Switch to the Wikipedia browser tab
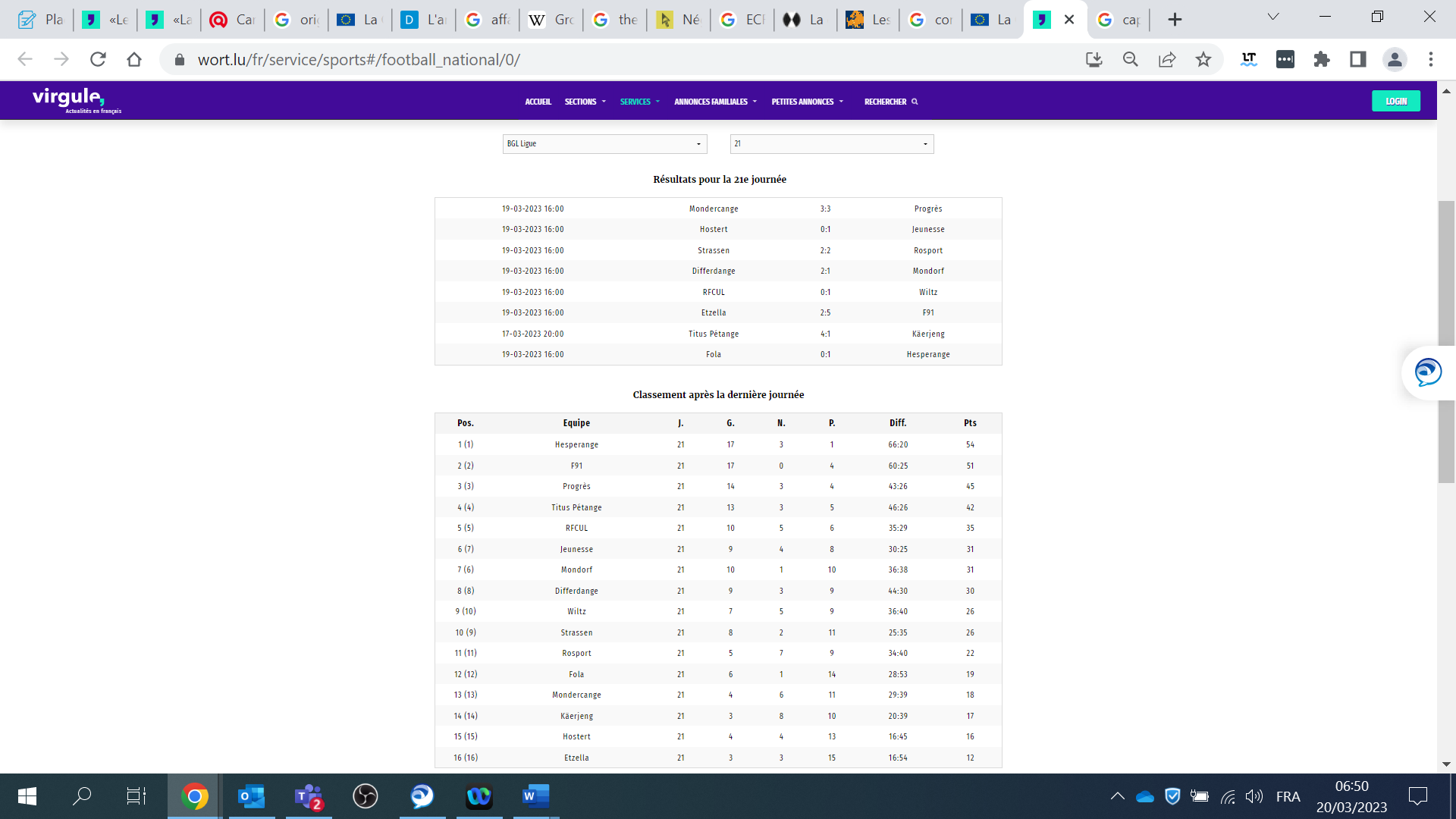Screen dimensions: 1456x819 [551, 20]
